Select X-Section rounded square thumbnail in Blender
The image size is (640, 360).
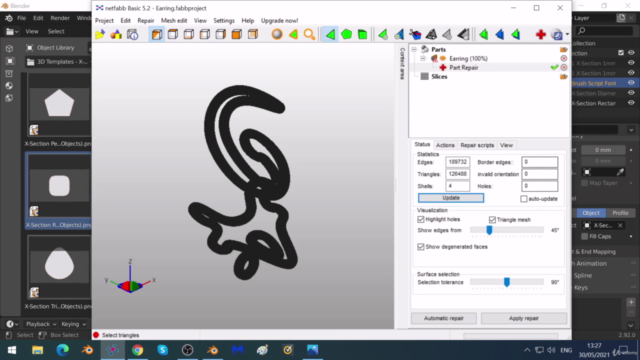pyautogui.click(x=59, y=186)
